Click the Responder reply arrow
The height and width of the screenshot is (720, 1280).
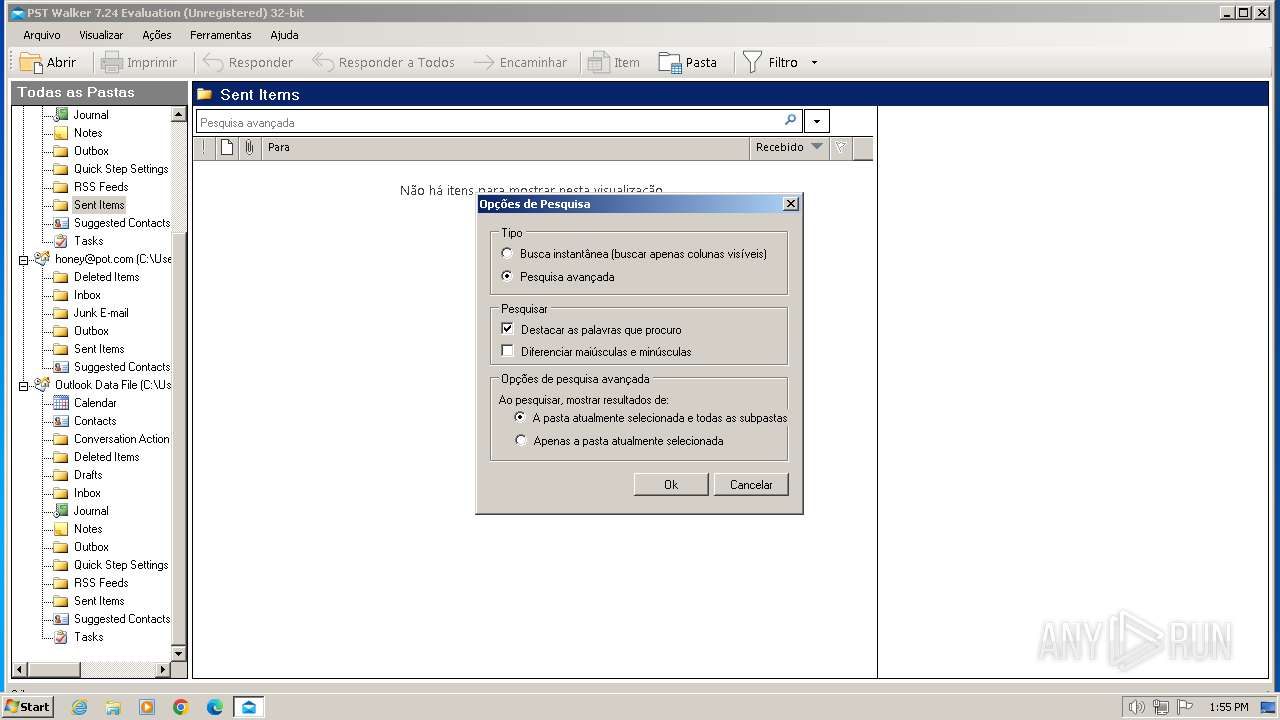point(213,62)
